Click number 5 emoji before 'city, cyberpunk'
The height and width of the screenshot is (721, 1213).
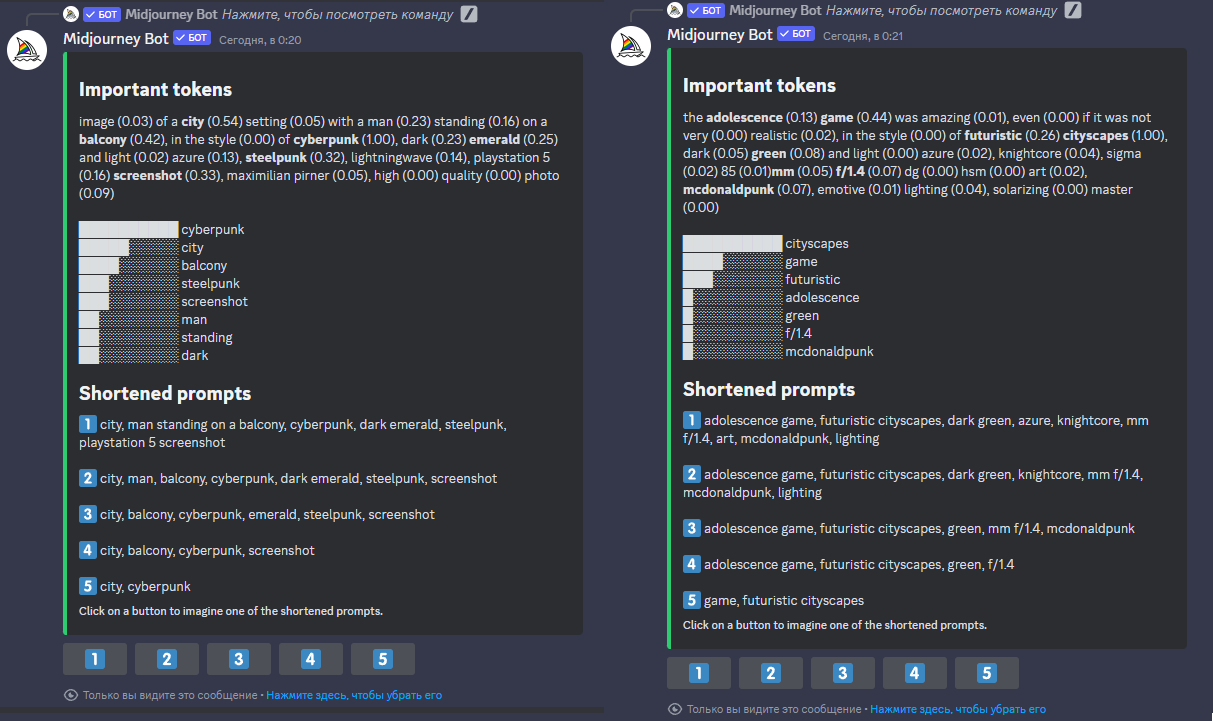(x=88, y=586)
